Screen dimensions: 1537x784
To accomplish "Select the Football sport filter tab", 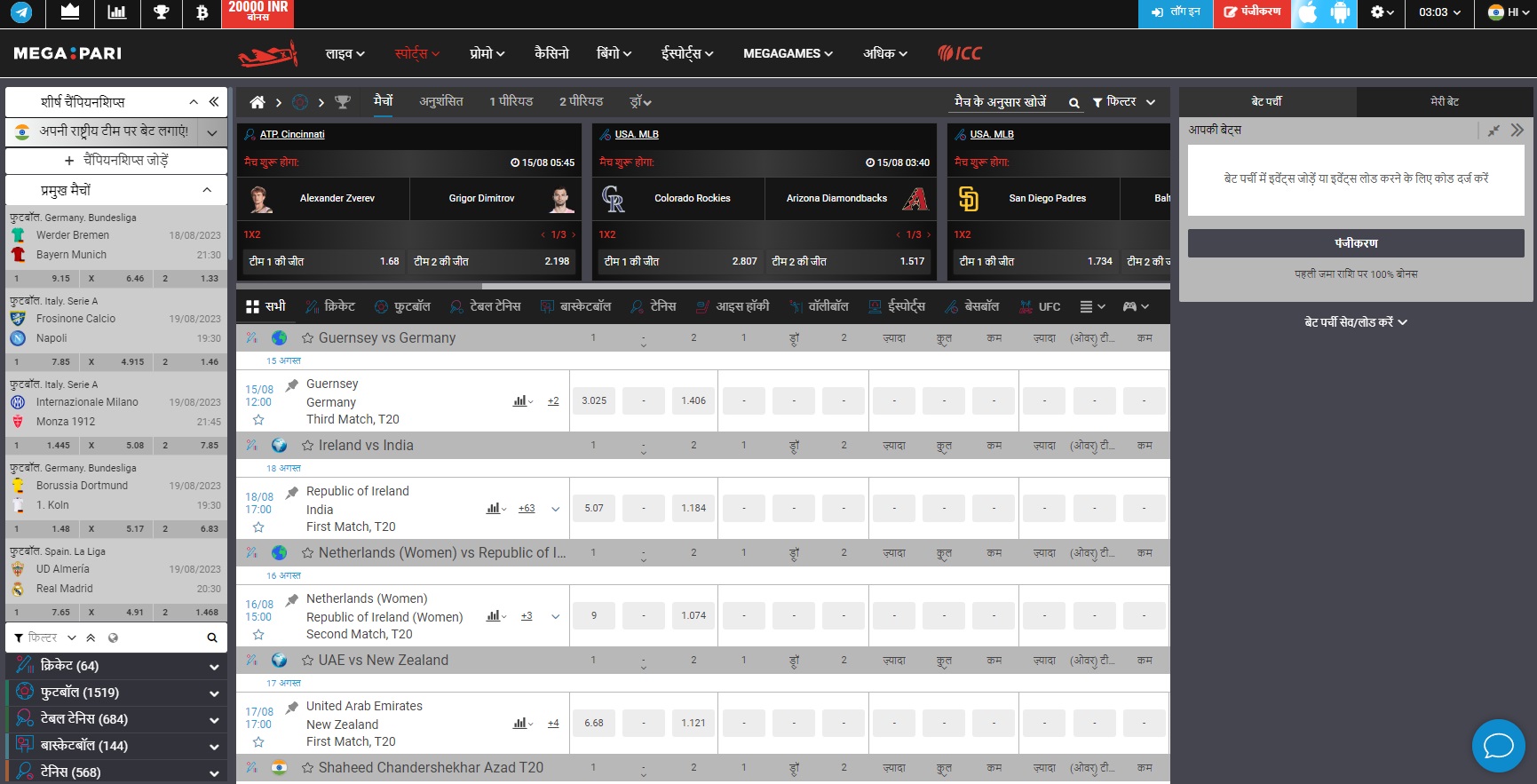I will coord(402,306).
